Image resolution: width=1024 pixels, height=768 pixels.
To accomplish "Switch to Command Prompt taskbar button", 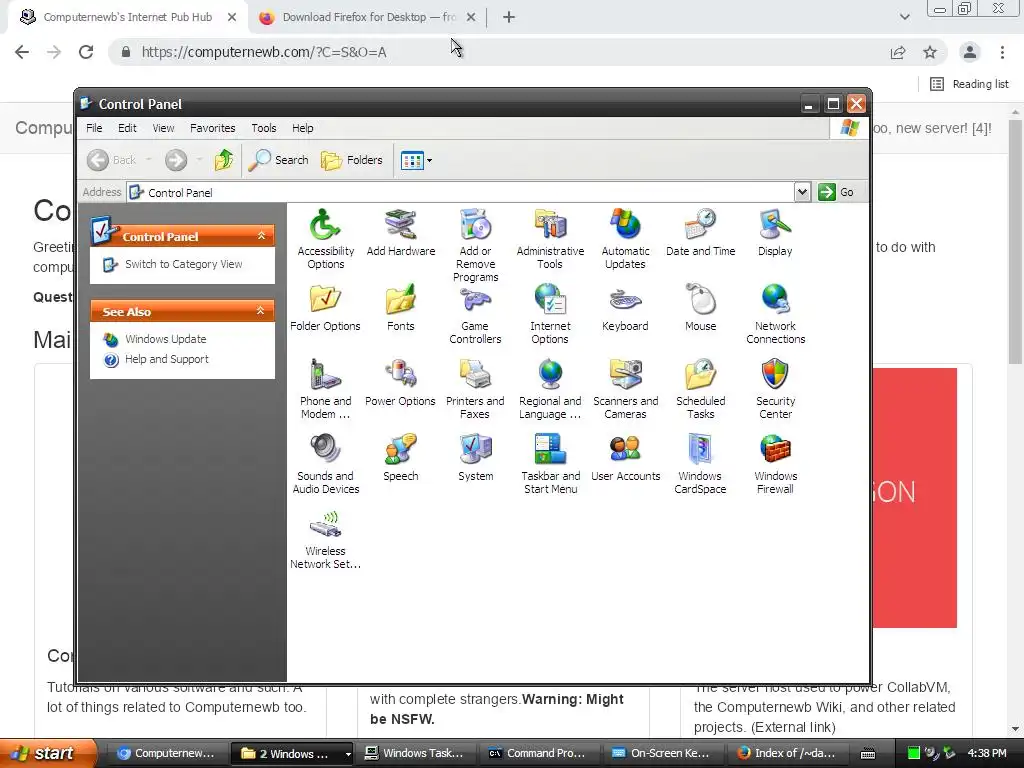I will tap(540, 754).
